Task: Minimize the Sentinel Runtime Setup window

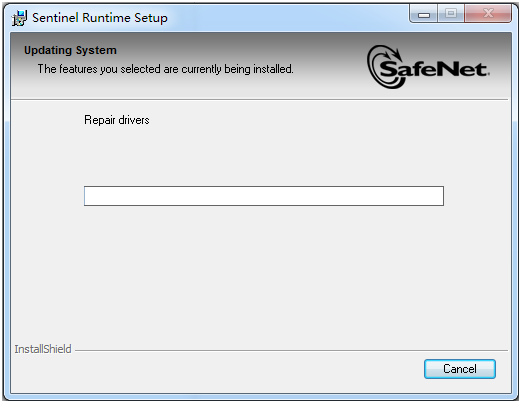Action: [424, 14]
